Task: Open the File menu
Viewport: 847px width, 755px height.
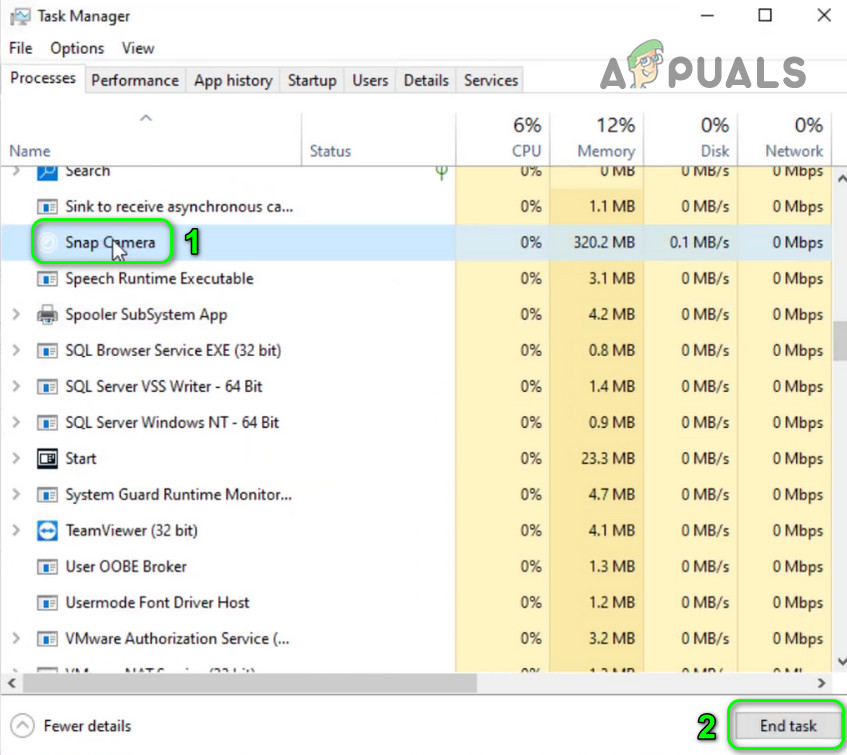Action: [21, 49]
